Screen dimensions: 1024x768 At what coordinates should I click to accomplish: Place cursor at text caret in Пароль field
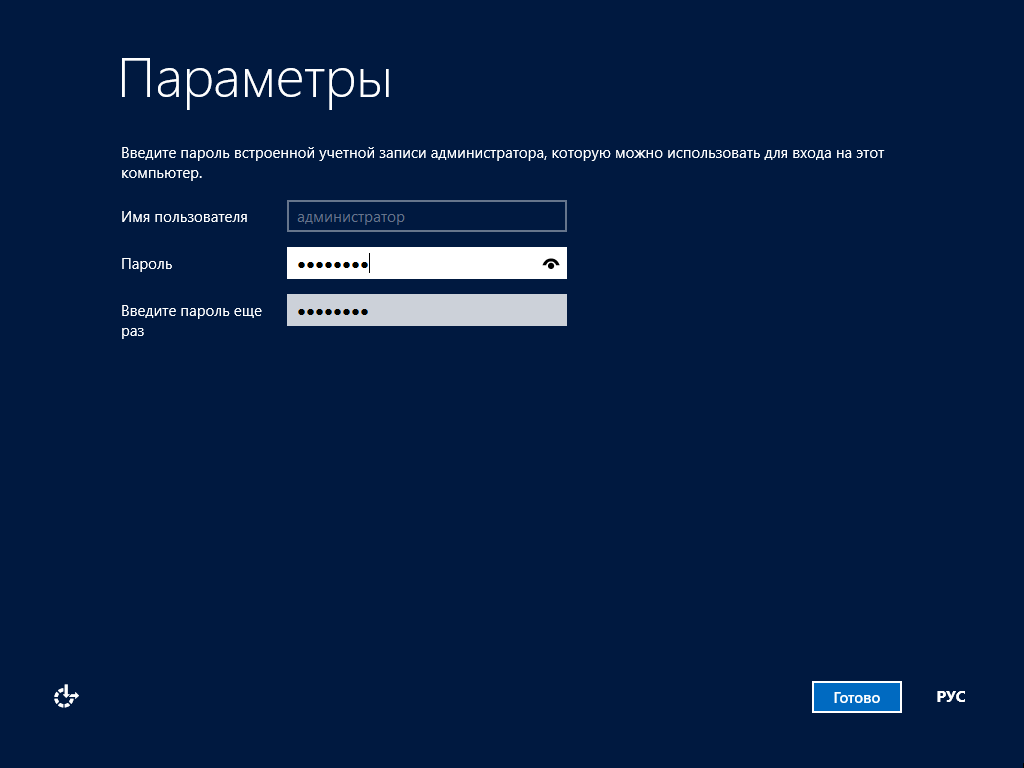[x=370, y=263]
